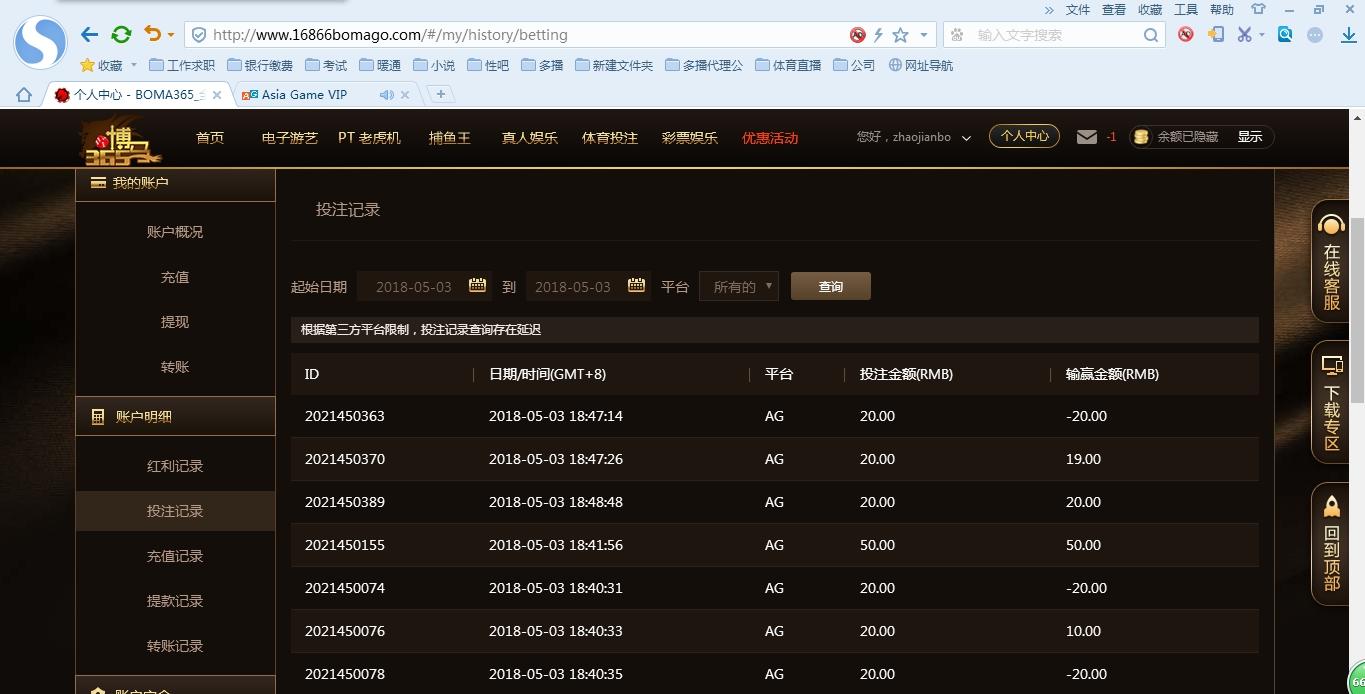The image size is (1365, 694).
Task: Open the 收藏 favorites star in bookmarks bar
Action: 101,65
